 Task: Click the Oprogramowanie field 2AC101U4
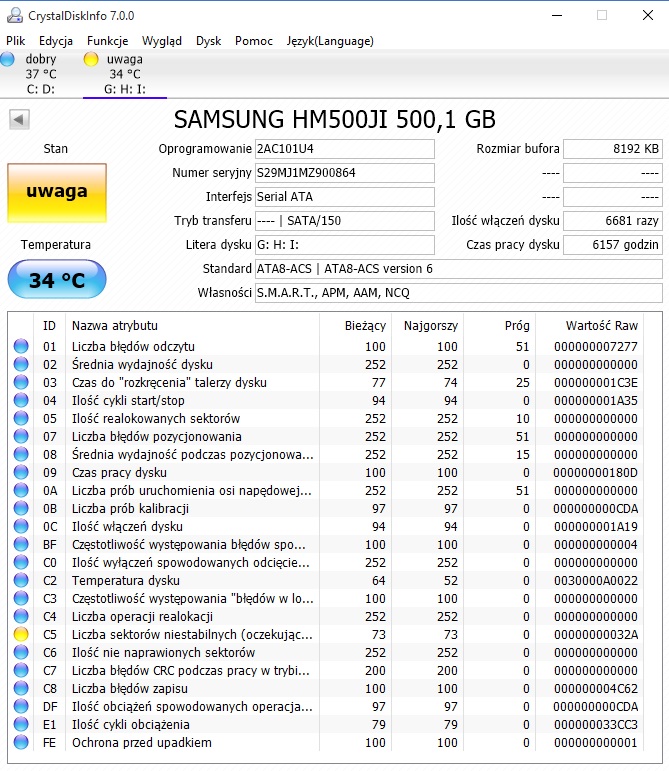coord(345,149)
